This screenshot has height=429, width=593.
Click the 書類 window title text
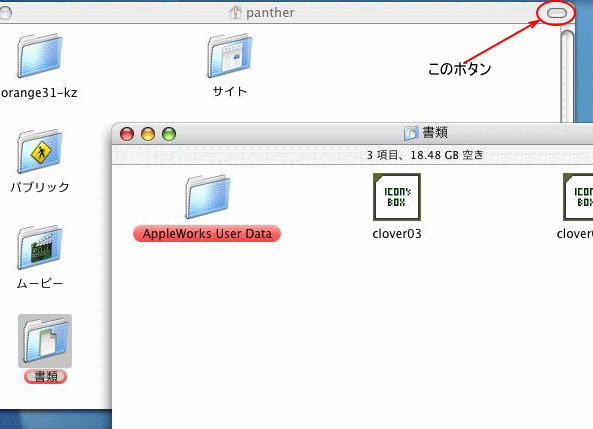tap(435, 133)
